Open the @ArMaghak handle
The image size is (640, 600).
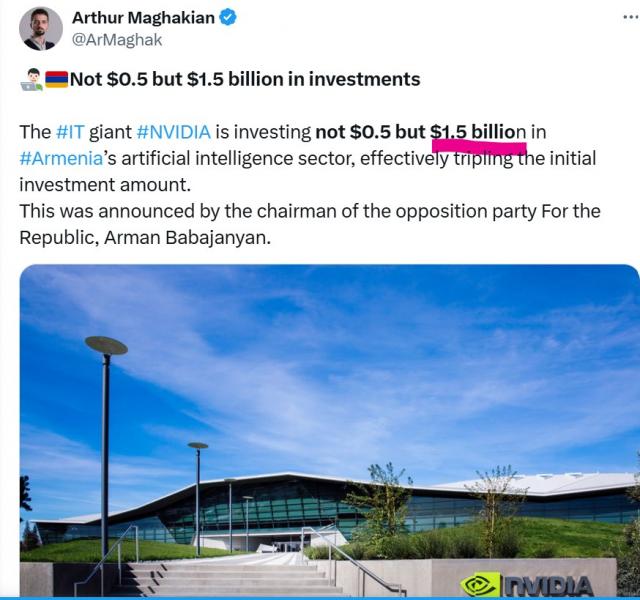[x=117, y=40]
